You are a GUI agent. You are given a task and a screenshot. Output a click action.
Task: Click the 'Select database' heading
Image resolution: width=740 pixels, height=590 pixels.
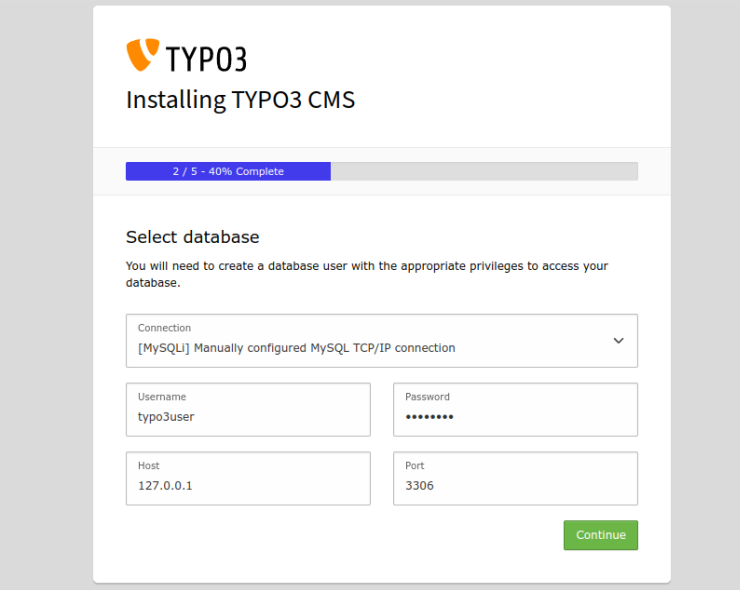point(192,237)
